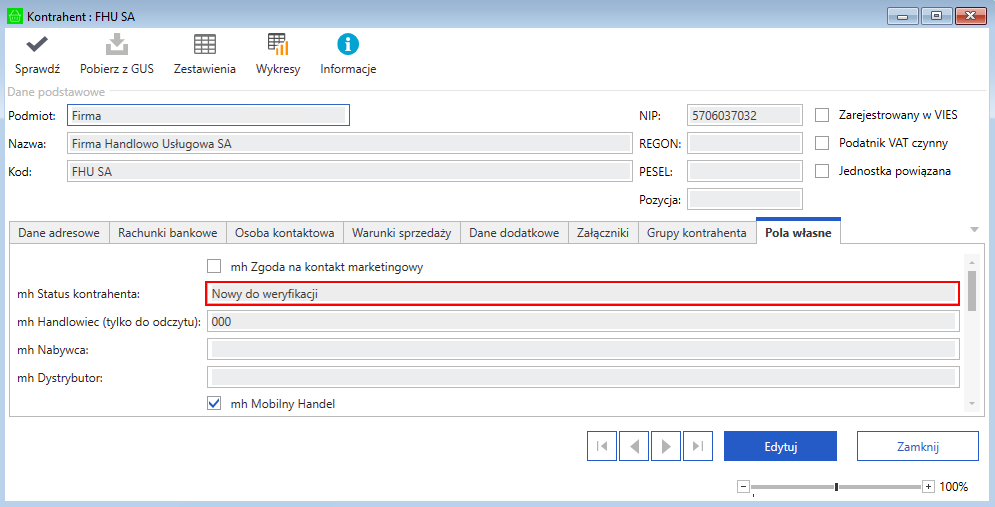Viewport: 995px width, 507px height.
Task: Click the zoom slider plus button
Action: (928, 487)
